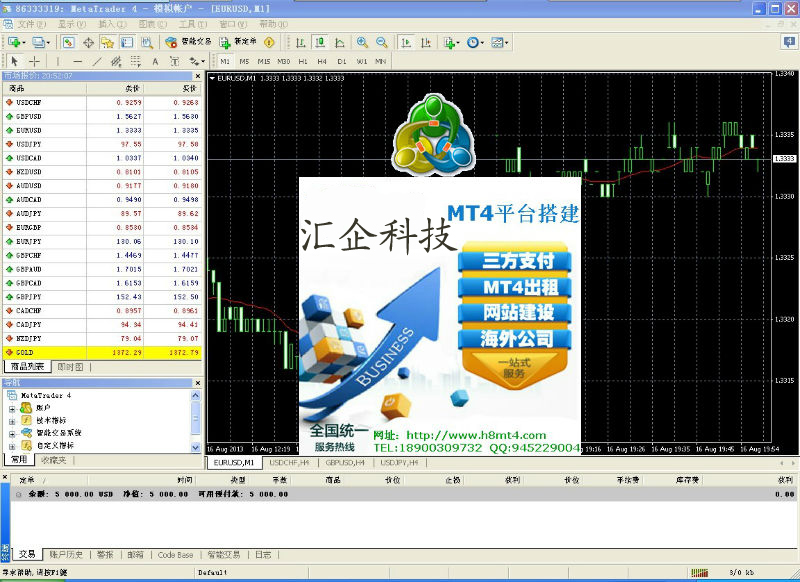Open Profiles dropdown arrow
Image resolution: width=800 pixels, height=582 pixels.
pyautogui.click(x=48, y=43)
